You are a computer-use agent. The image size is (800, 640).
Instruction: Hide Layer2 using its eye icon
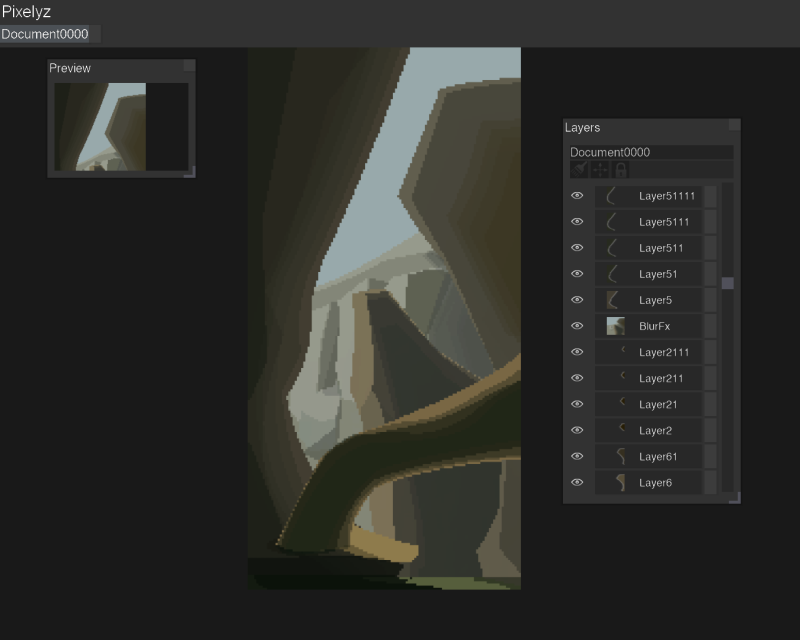pos(577,430)
